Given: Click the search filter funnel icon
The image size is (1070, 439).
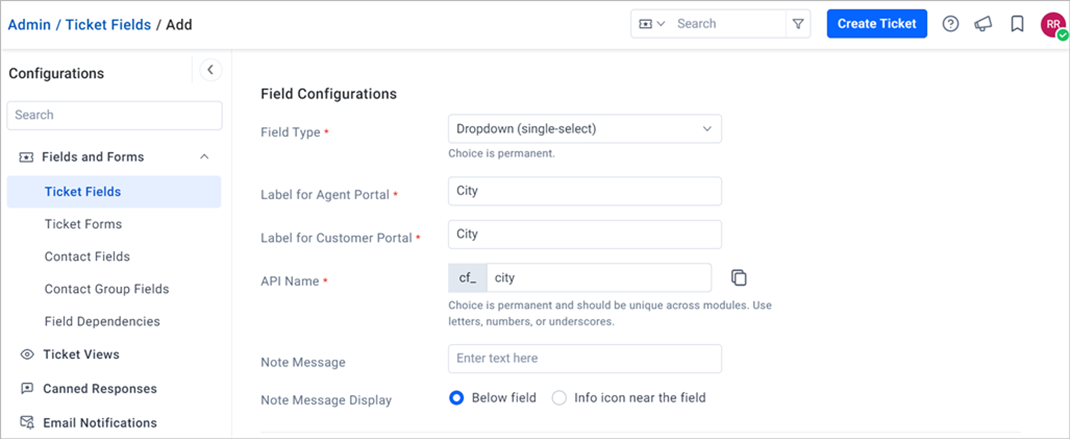Looking at the screenshot, I should (x=798, y=24).
